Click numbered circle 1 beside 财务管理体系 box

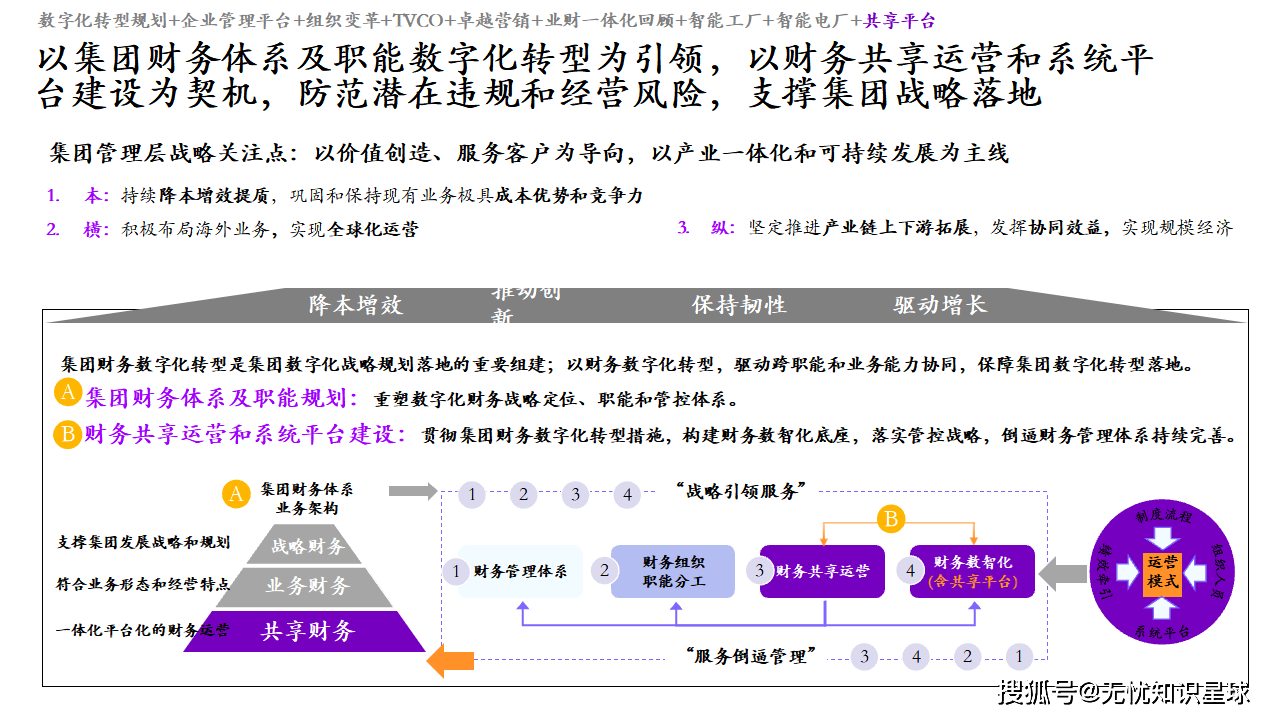(x=456, y=572)
